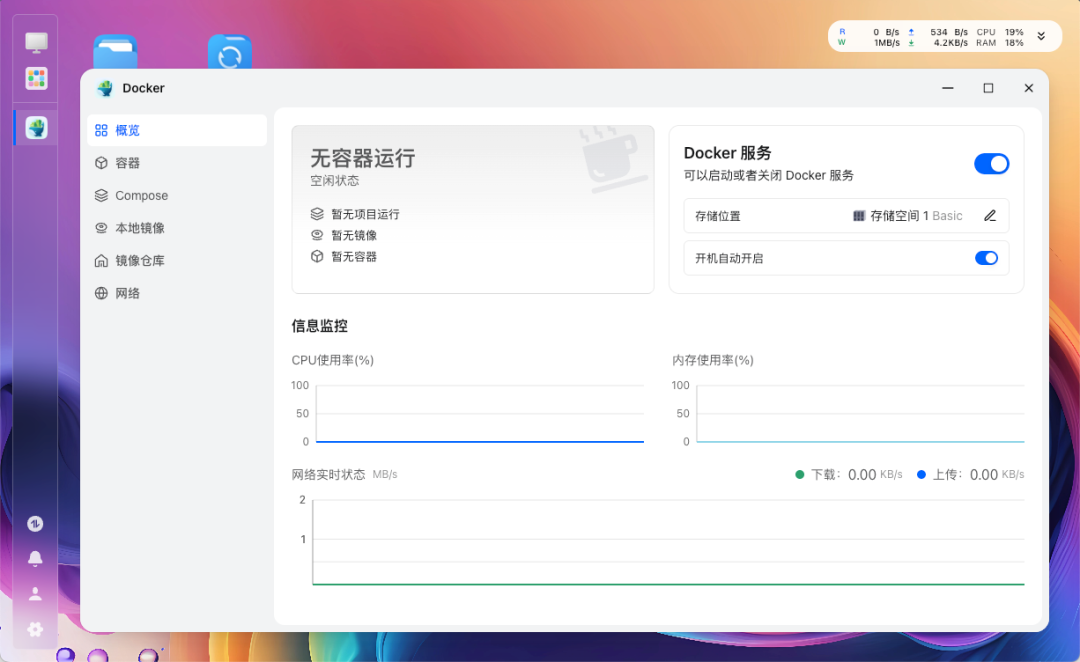Click the desktop monitor icon in the dock
This screenshot has width=1080, height=662.
[x=36, y=42]
